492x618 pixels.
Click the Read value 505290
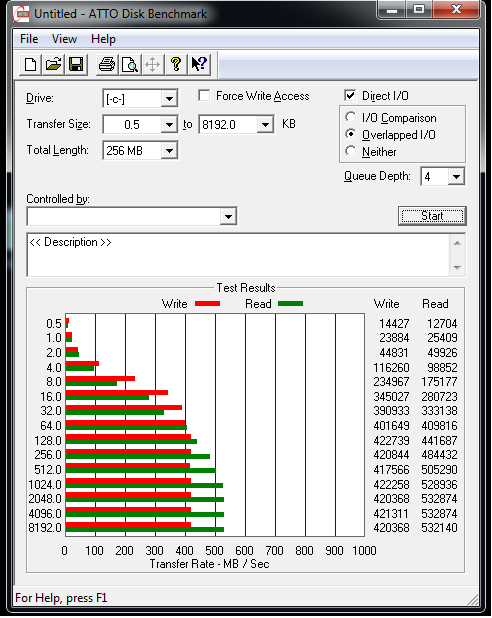[x=439, y=469]
